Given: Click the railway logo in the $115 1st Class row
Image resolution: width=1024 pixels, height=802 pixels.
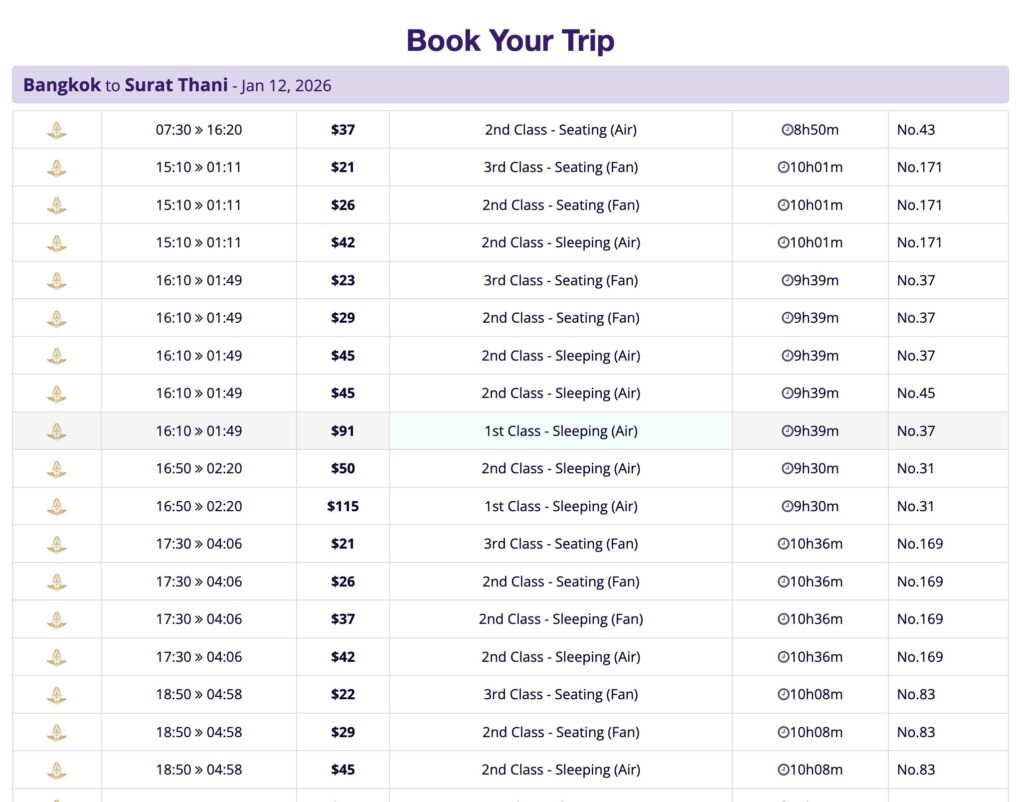Looking at the screenshot, I should pyautogui.click(x=57, y=507).
